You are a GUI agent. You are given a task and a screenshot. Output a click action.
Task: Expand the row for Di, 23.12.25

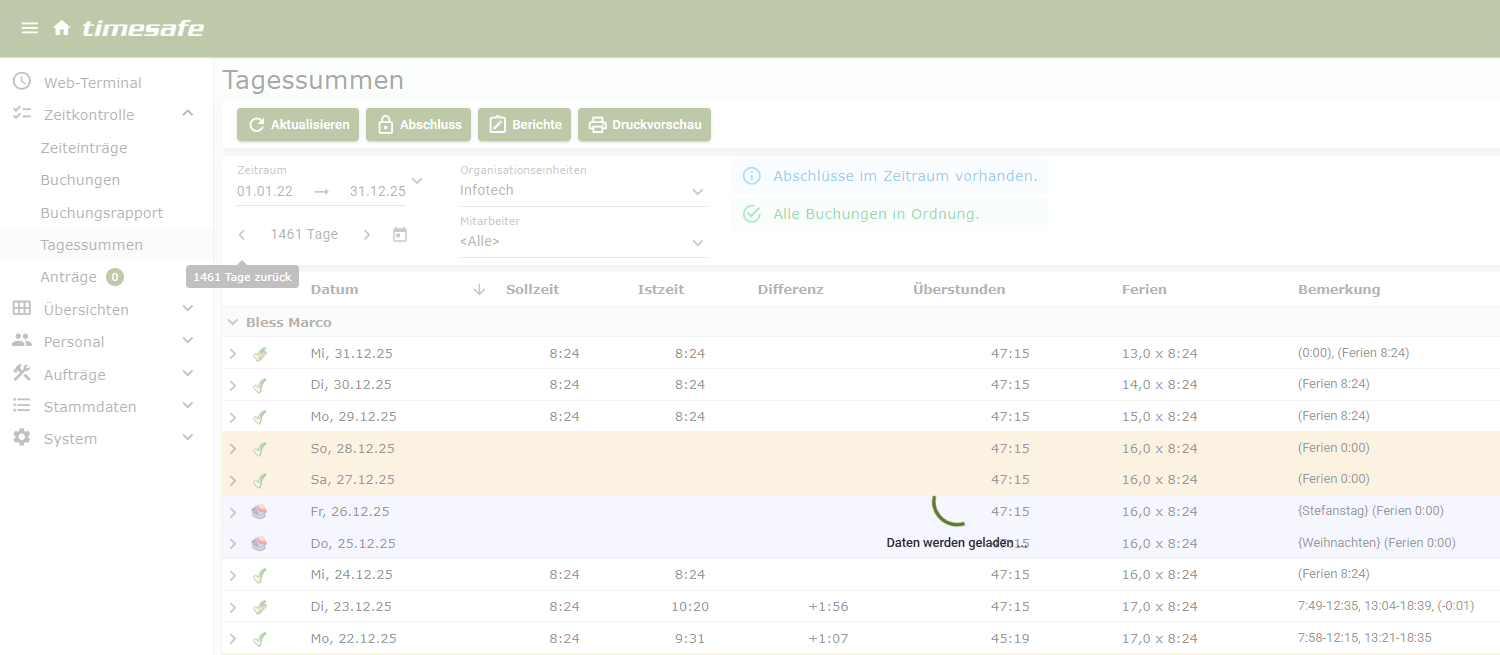[233, 607]
